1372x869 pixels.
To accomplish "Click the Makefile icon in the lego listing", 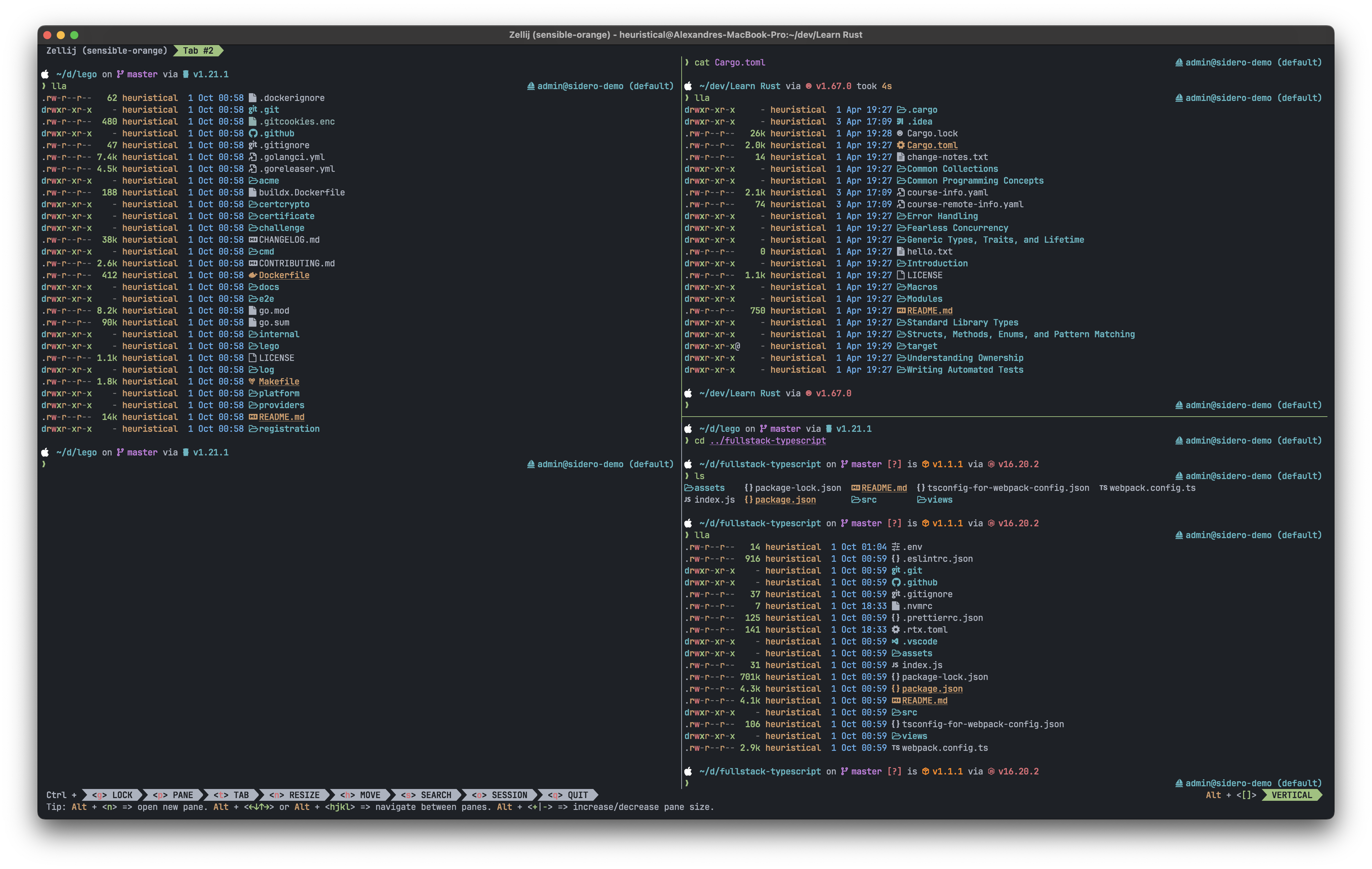I will 253,381.
